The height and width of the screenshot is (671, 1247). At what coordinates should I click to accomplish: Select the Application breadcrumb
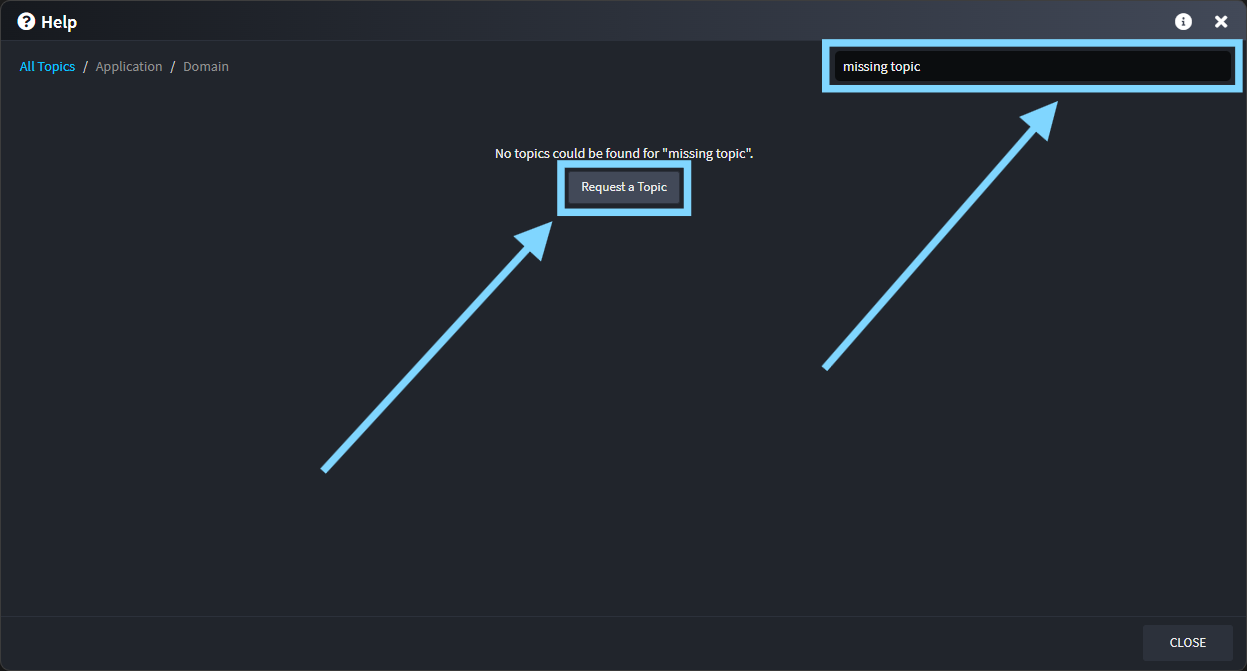point(129,67)
